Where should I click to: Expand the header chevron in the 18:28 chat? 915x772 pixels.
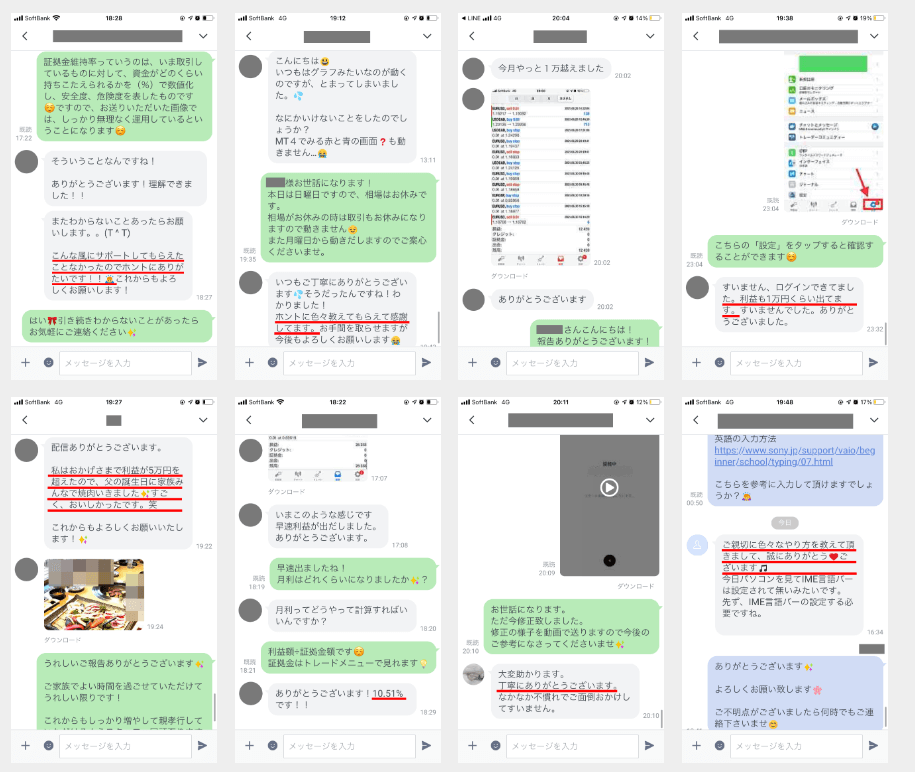[203, 36]
